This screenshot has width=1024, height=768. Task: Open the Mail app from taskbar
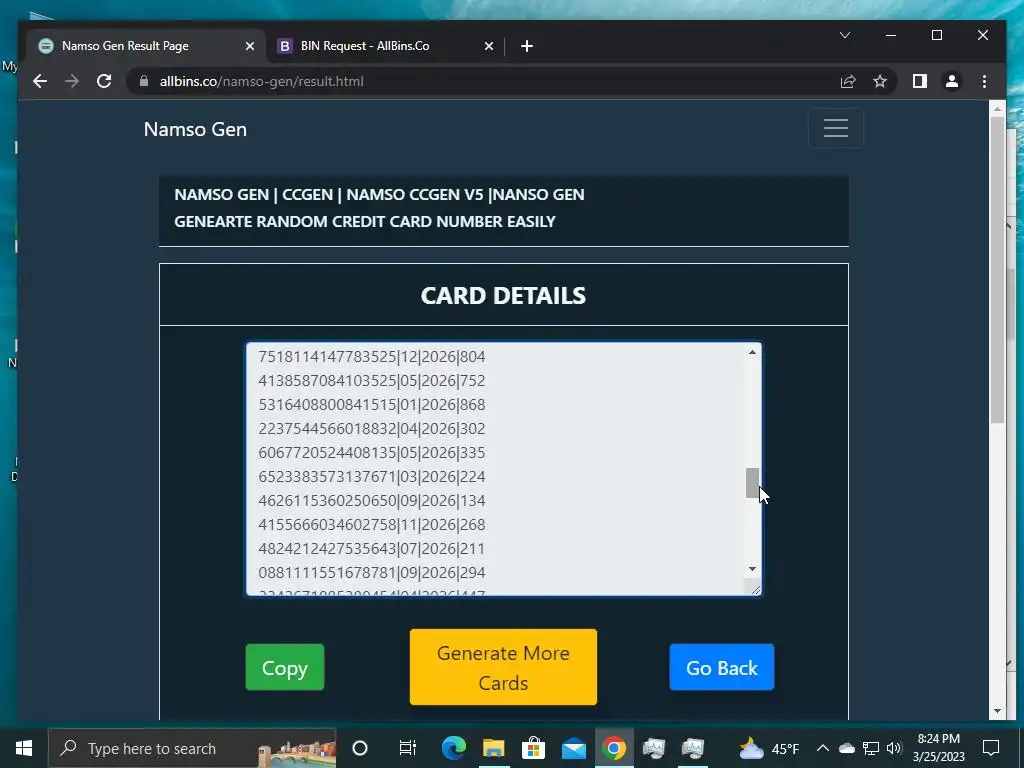pyautogui.click(x=573, y=748)
